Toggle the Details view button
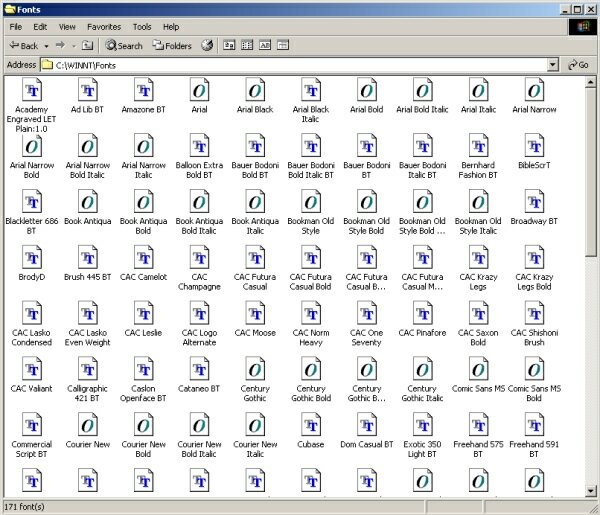Viewport: 600px width, 515px height. click(283, 45)
